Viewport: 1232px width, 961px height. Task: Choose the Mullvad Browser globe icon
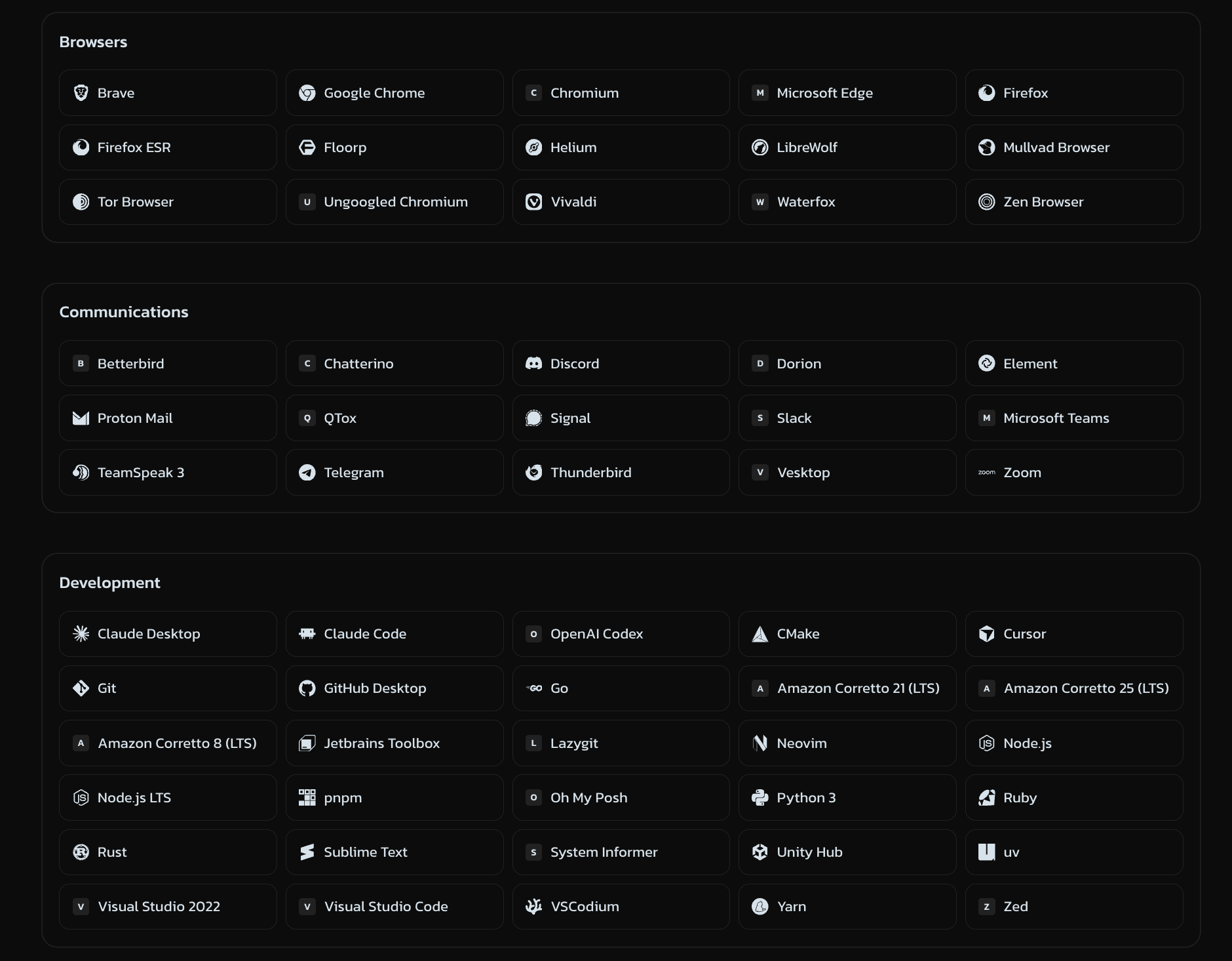[987, 147]
